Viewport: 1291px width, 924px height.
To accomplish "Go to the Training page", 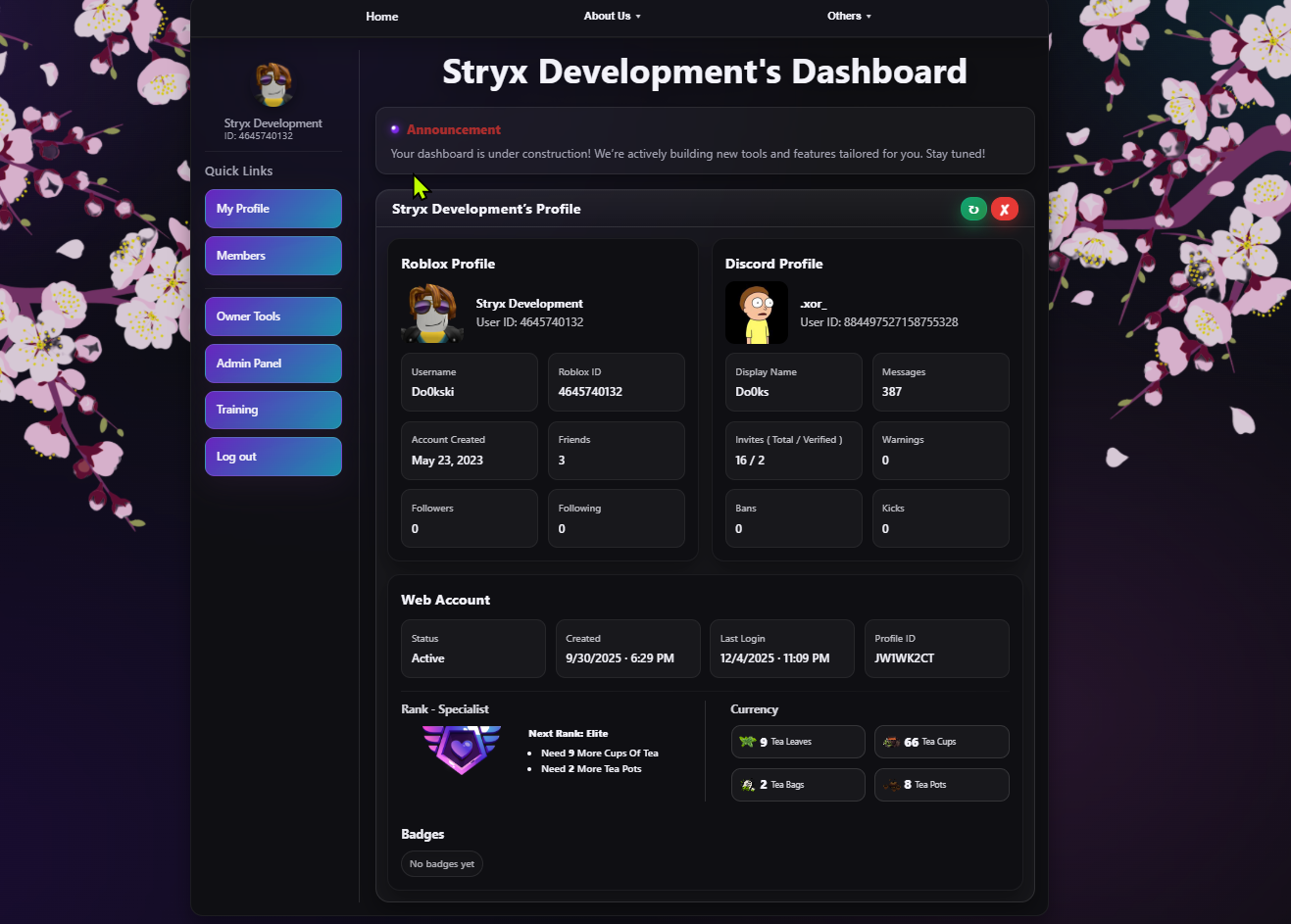I will tap(273, 410).
